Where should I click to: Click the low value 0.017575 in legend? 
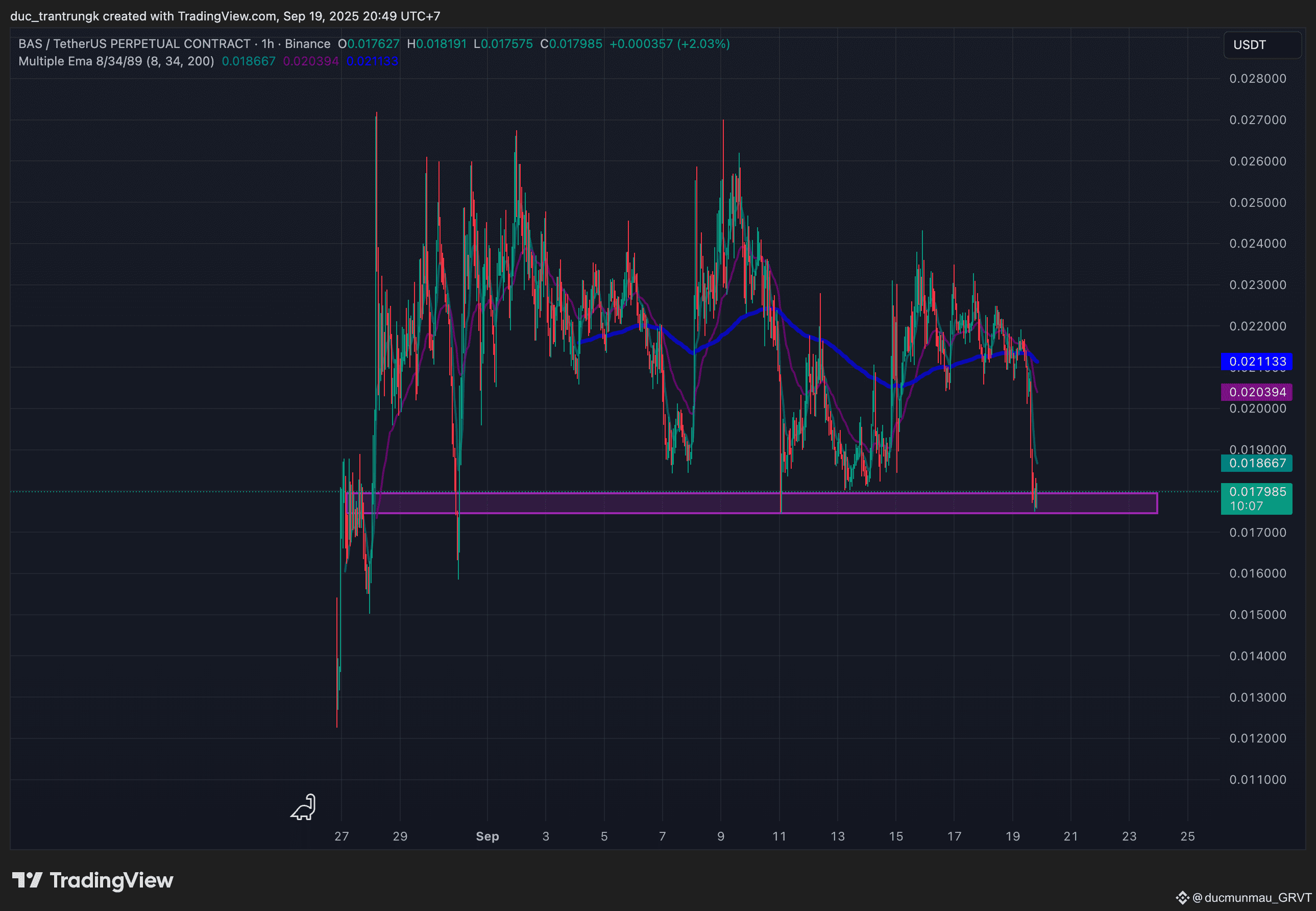(506, 44)
